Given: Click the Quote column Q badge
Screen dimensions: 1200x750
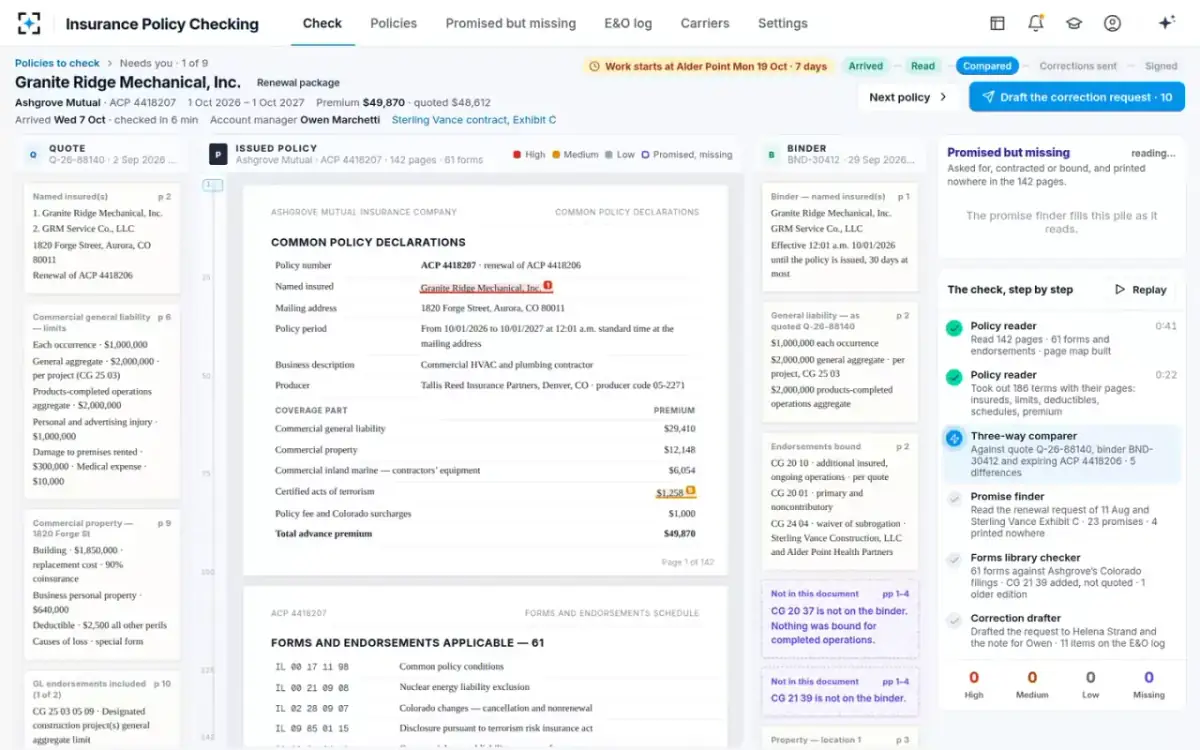Looking at the screenshot, I should coord(33,154).
